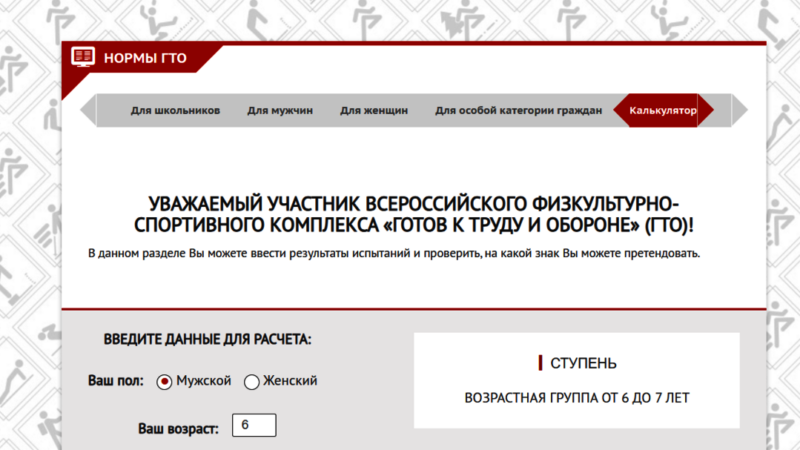Select Женский gender radio button
800x450 pixels.
click(x=252, y=382)
